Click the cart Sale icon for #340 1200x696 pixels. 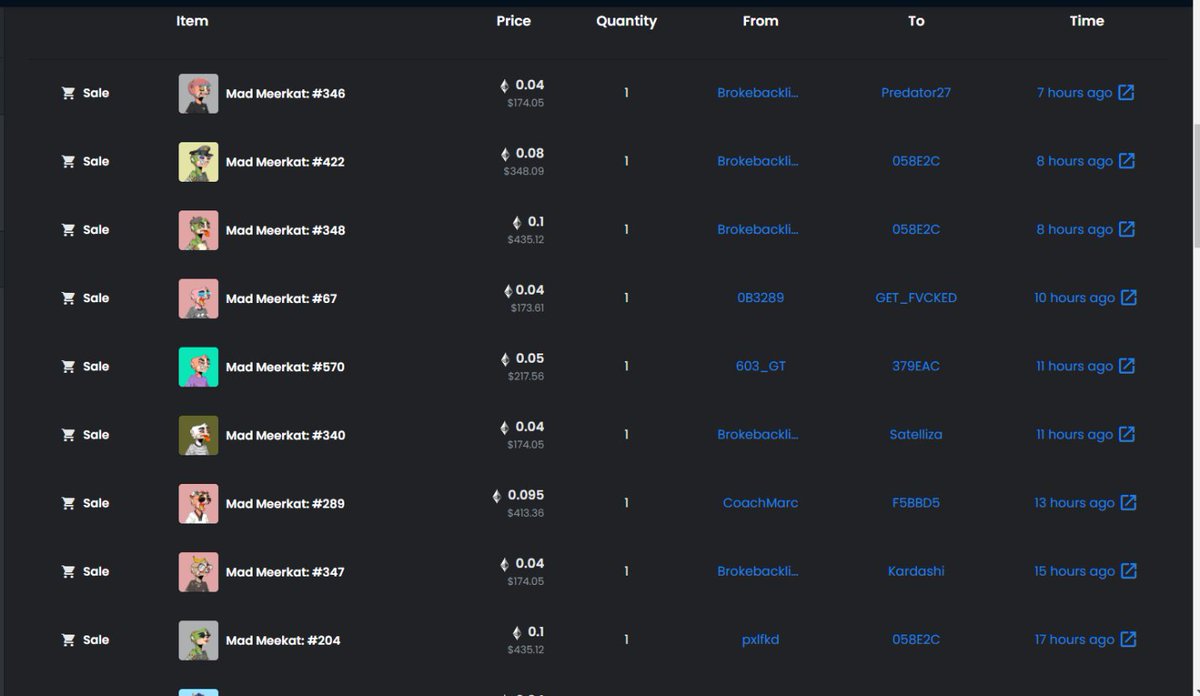68,434
